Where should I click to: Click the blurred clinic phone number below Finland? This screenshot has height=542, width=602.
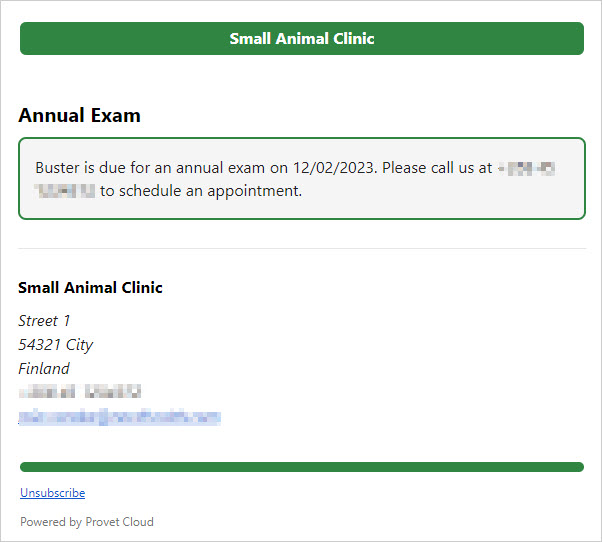click(x=80, y=392)
